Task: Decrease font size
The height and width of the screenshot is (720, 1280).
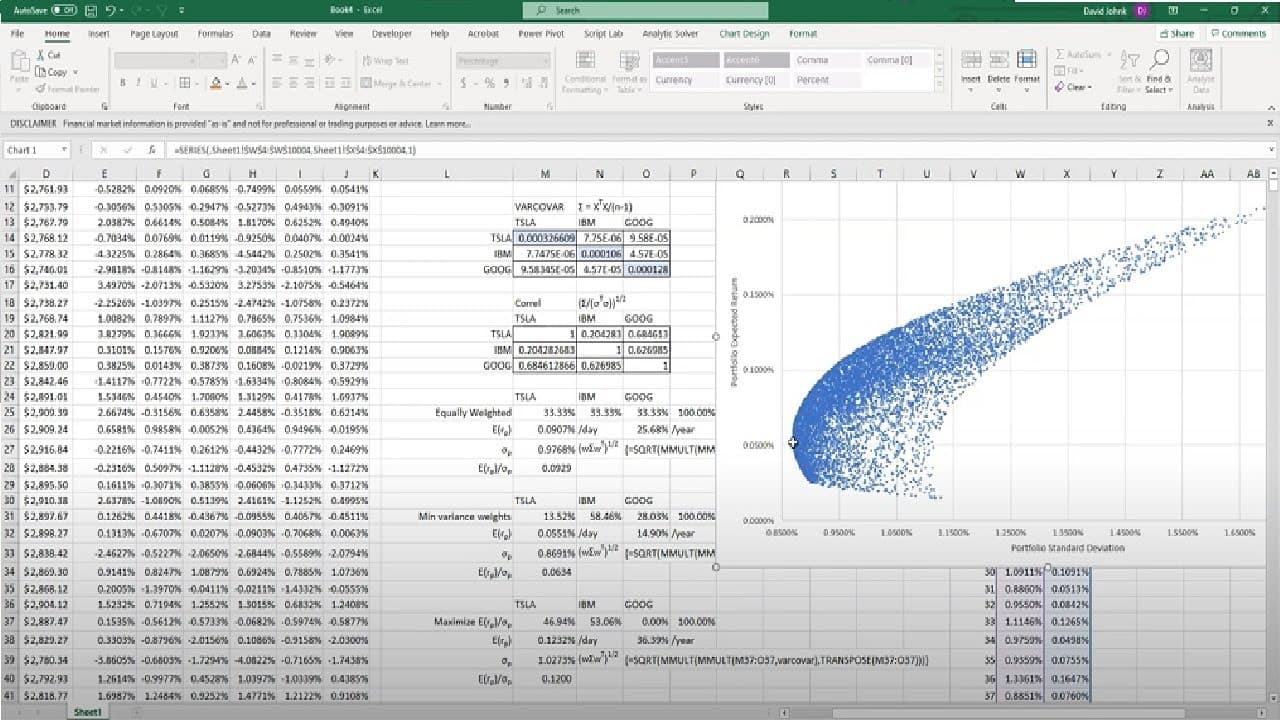Action: 254,61
